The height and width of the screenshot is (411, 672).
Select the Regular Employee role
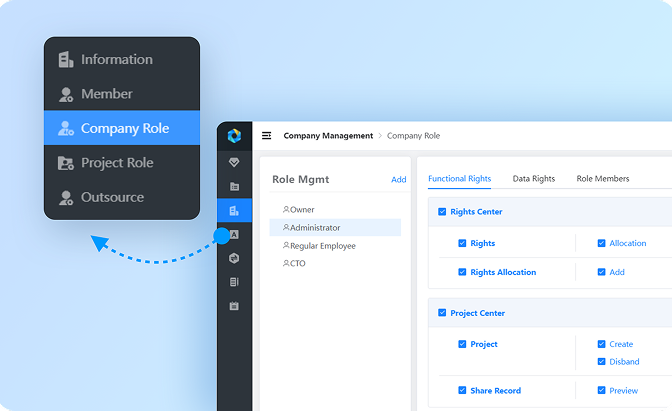(x=322, y=246)
